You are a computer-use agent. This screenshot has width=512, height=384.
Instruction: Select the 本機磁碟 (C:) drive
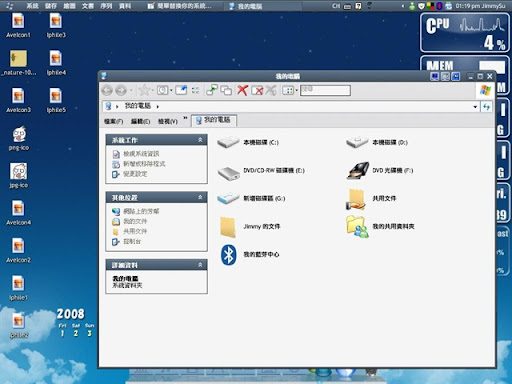tap(248, 143)
